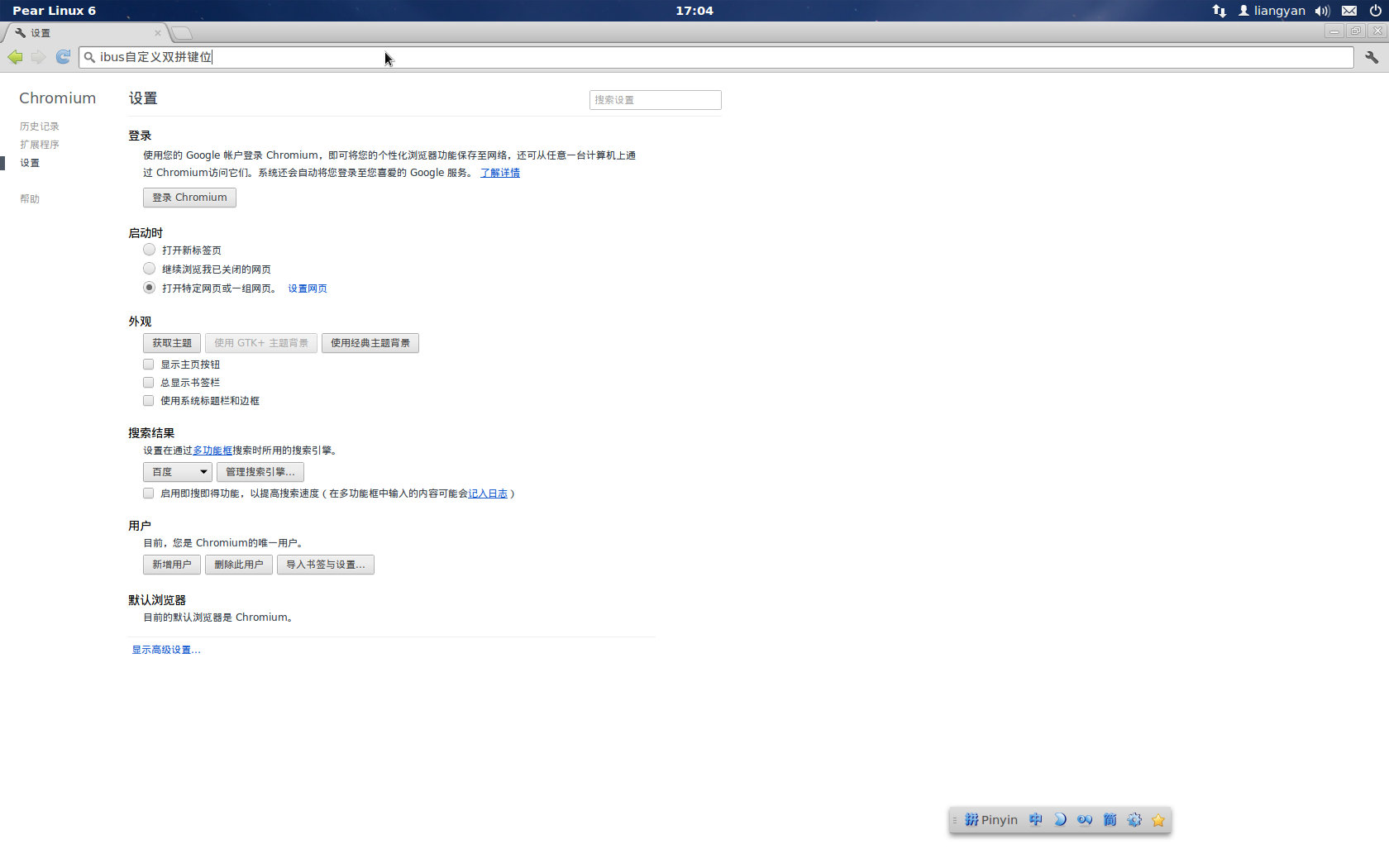Click the 删除此用户 button
Viewport: 1389px width, 868px height.
click(x=239, y=565)
